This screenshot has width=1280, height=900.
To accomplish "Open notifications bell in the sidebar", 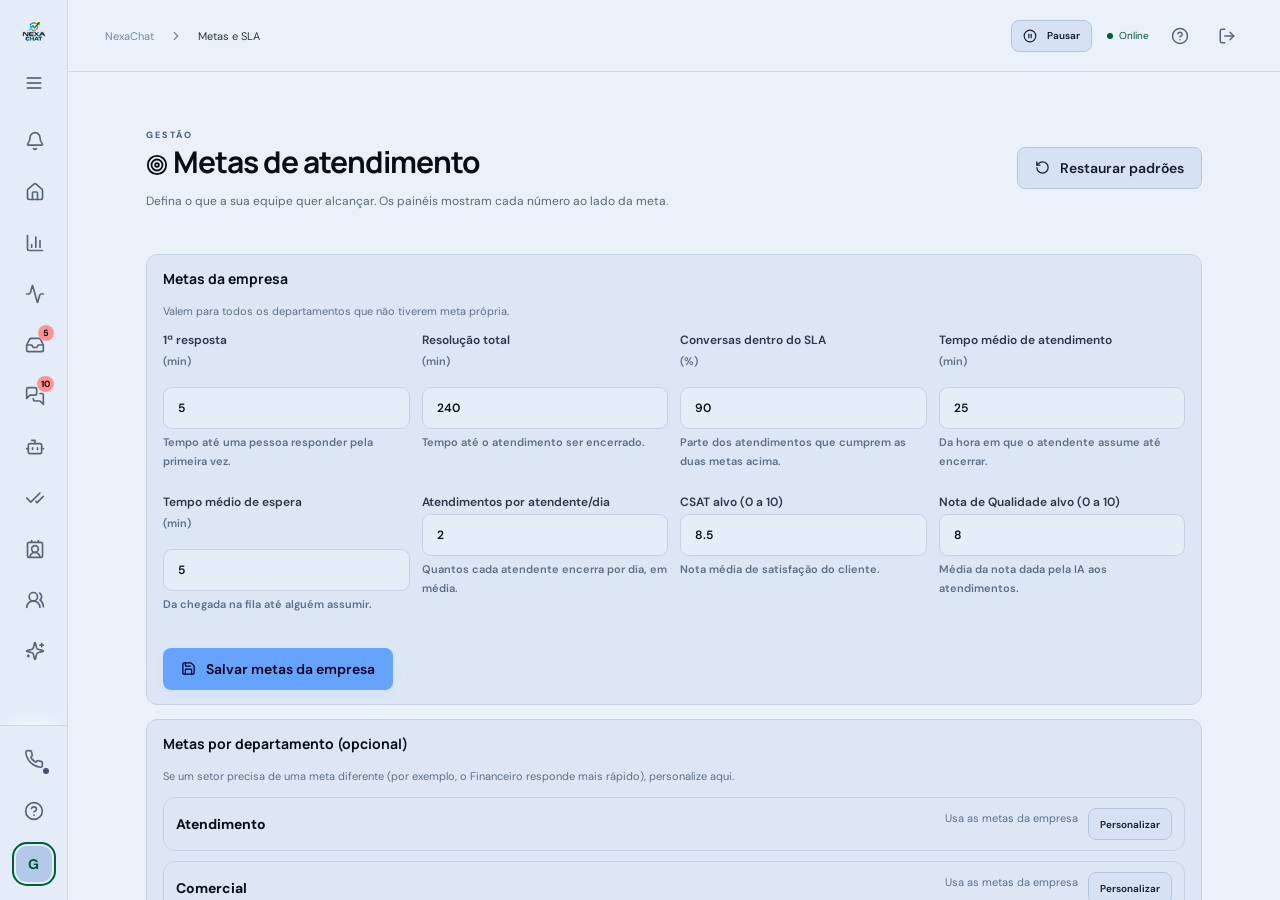I will pos(35,140).
